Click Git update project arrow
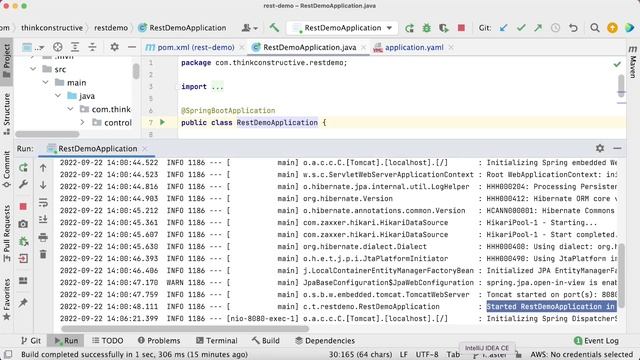This screenshot has height=360, width=640. [x=504, y=28]
